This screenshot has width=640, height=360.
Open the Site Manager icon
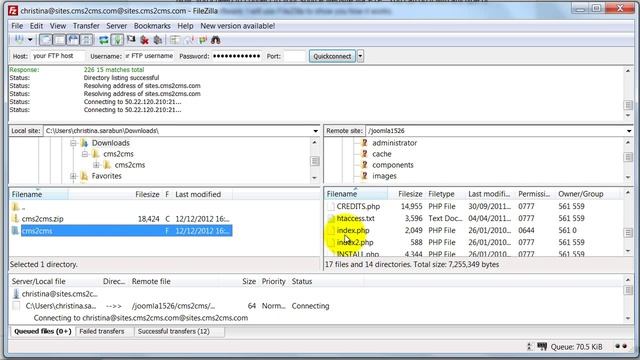pyautogui.click(x=19, y=40)
